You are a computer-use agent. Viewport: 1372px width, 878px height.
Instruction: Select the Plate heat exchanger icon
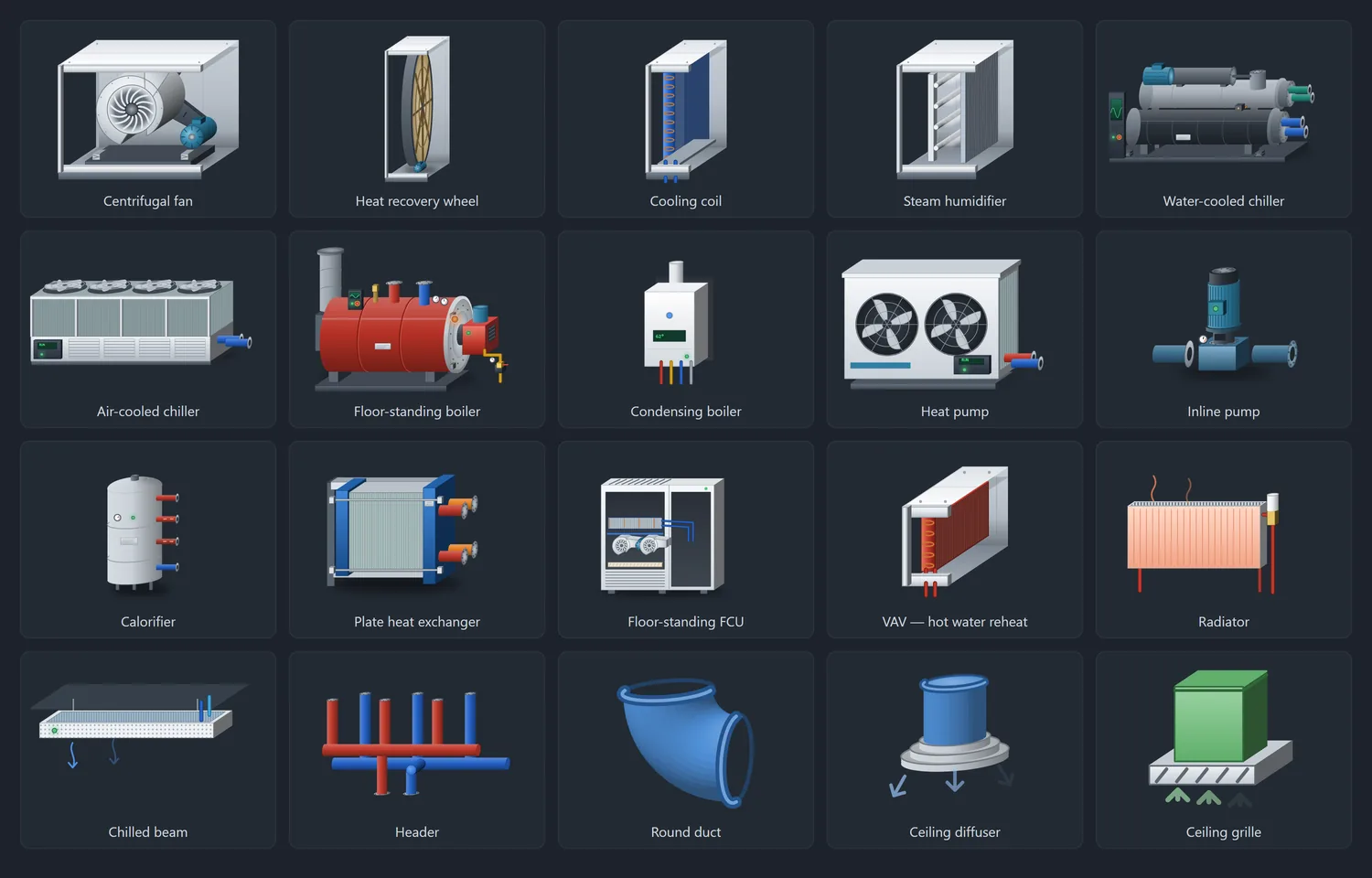pyautogui.click(x=402, y=530)
